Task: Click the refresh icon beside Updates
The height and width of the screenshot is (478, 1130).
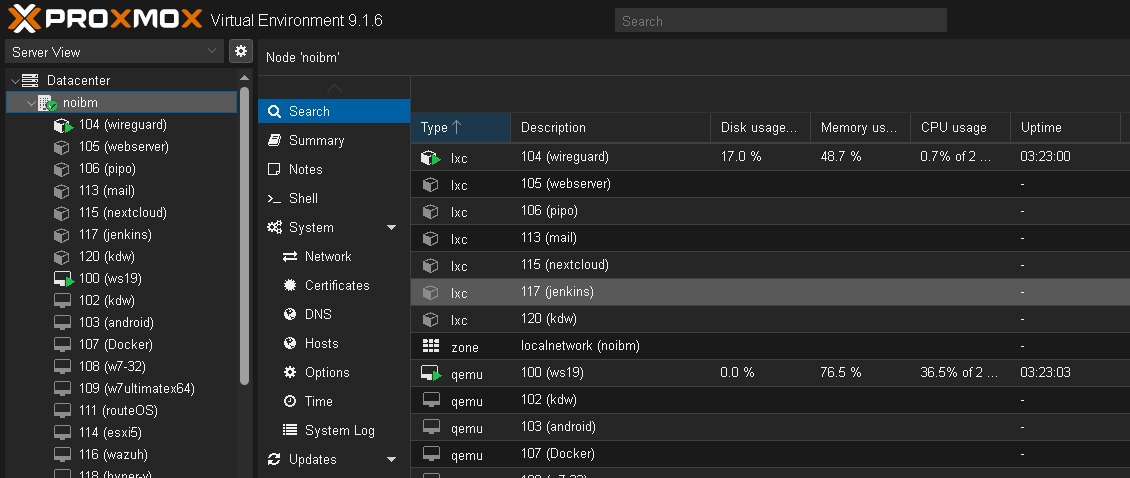Action: coord(274,459)
